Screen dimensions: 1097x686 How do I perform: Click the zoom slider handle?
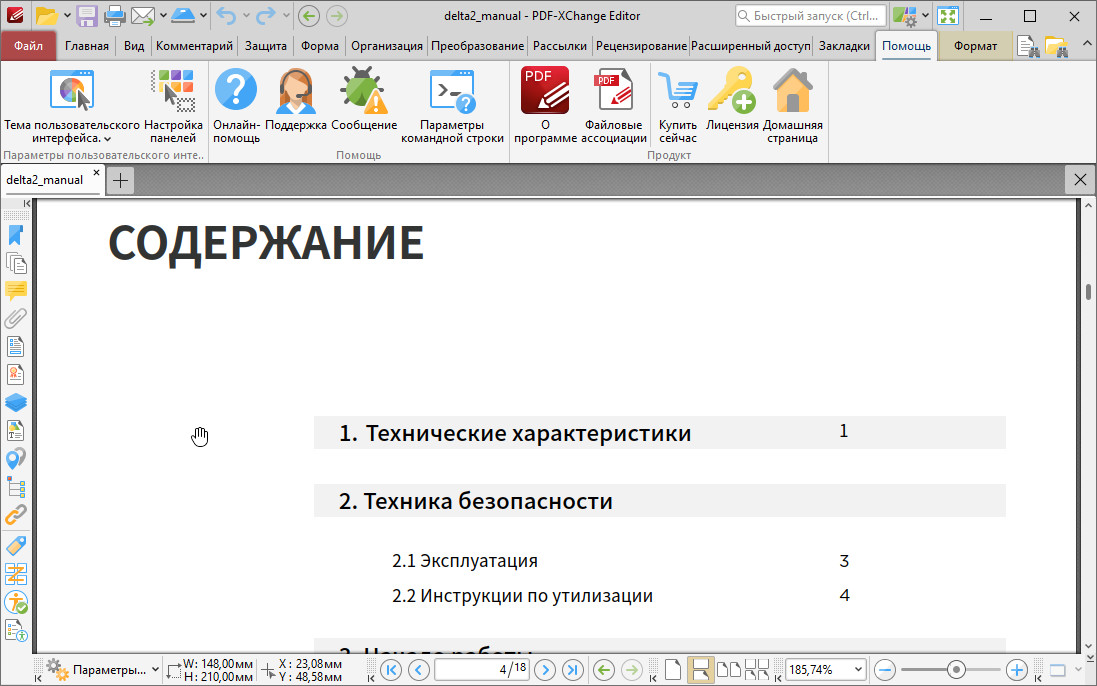957,669
